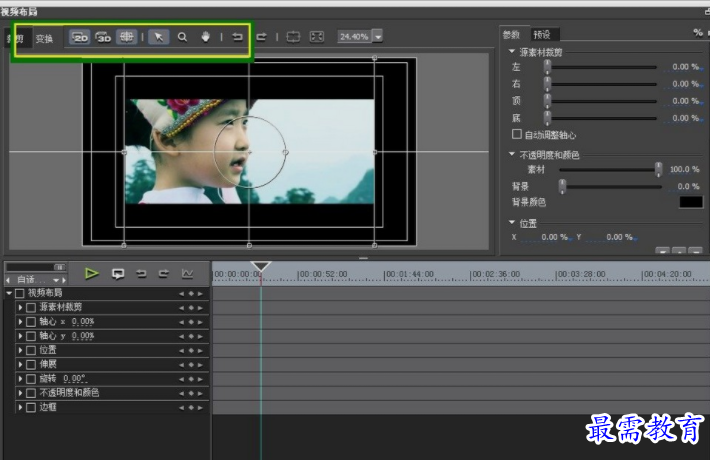Switch to 3D layout mode
The image size is (710, 460).
tap(103, 37)
